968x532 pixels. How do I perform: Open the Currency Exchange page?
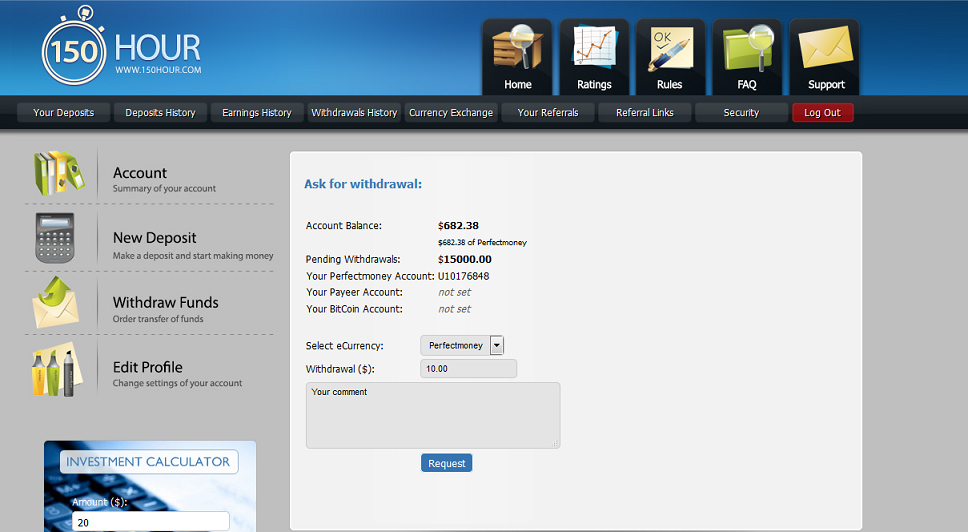[x=451, y=113]
